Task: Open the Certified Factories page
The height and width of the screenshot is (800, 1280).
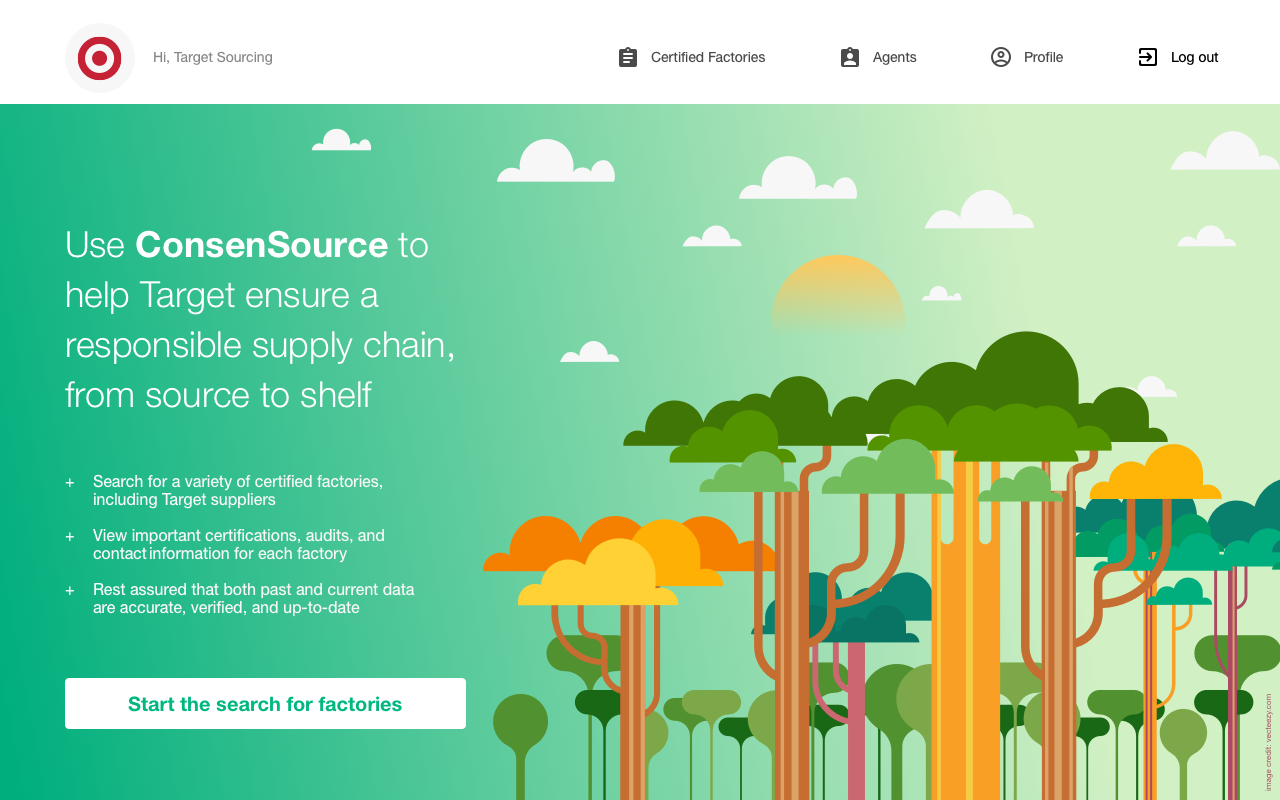Action: pyautogui.click(x=708, y=57)
